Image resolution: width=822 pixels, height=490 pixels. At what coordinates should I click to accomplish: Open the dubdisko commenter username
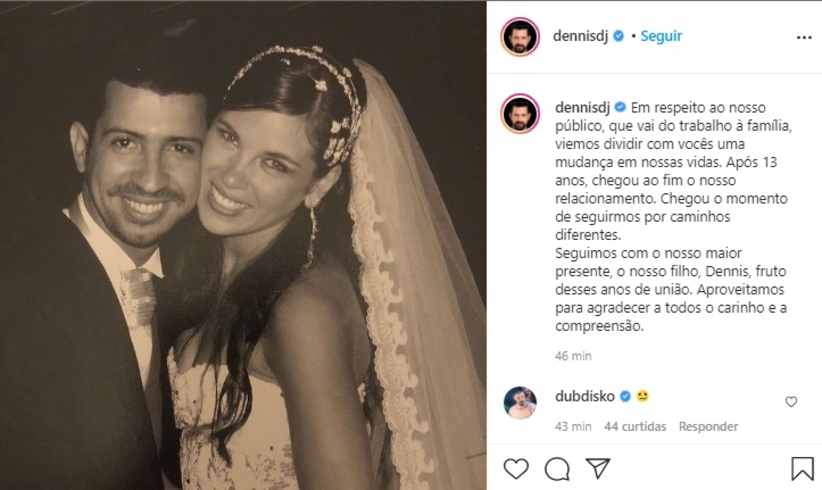pyautogui.click(x=585, y=397)
